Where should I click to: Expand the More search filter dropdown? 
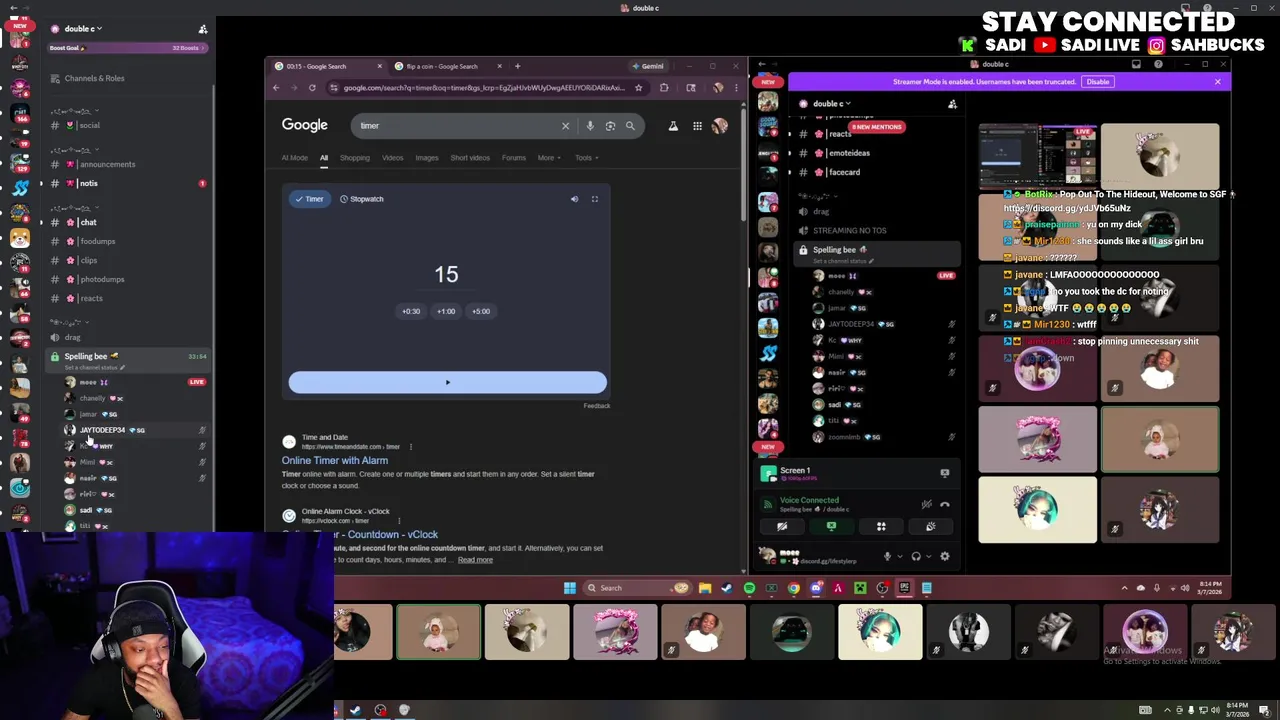pyautogui.click(x=549, y=158)
